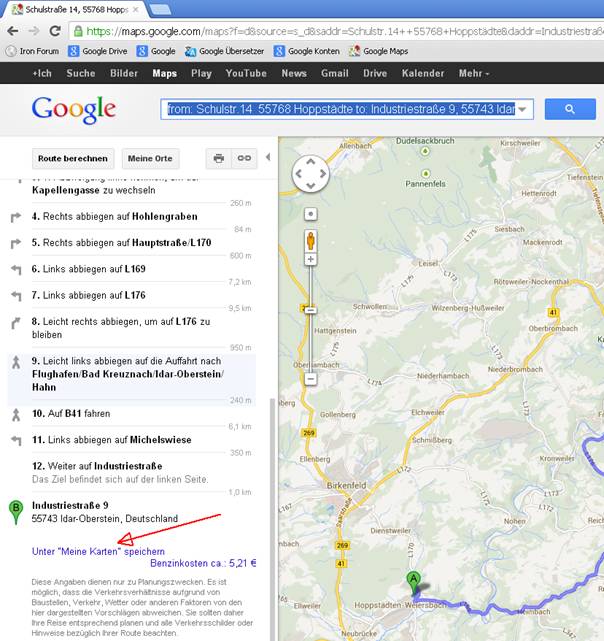Open the Google Maps bookmark
This screenshot has width=604, height=641.
[379, 51]
